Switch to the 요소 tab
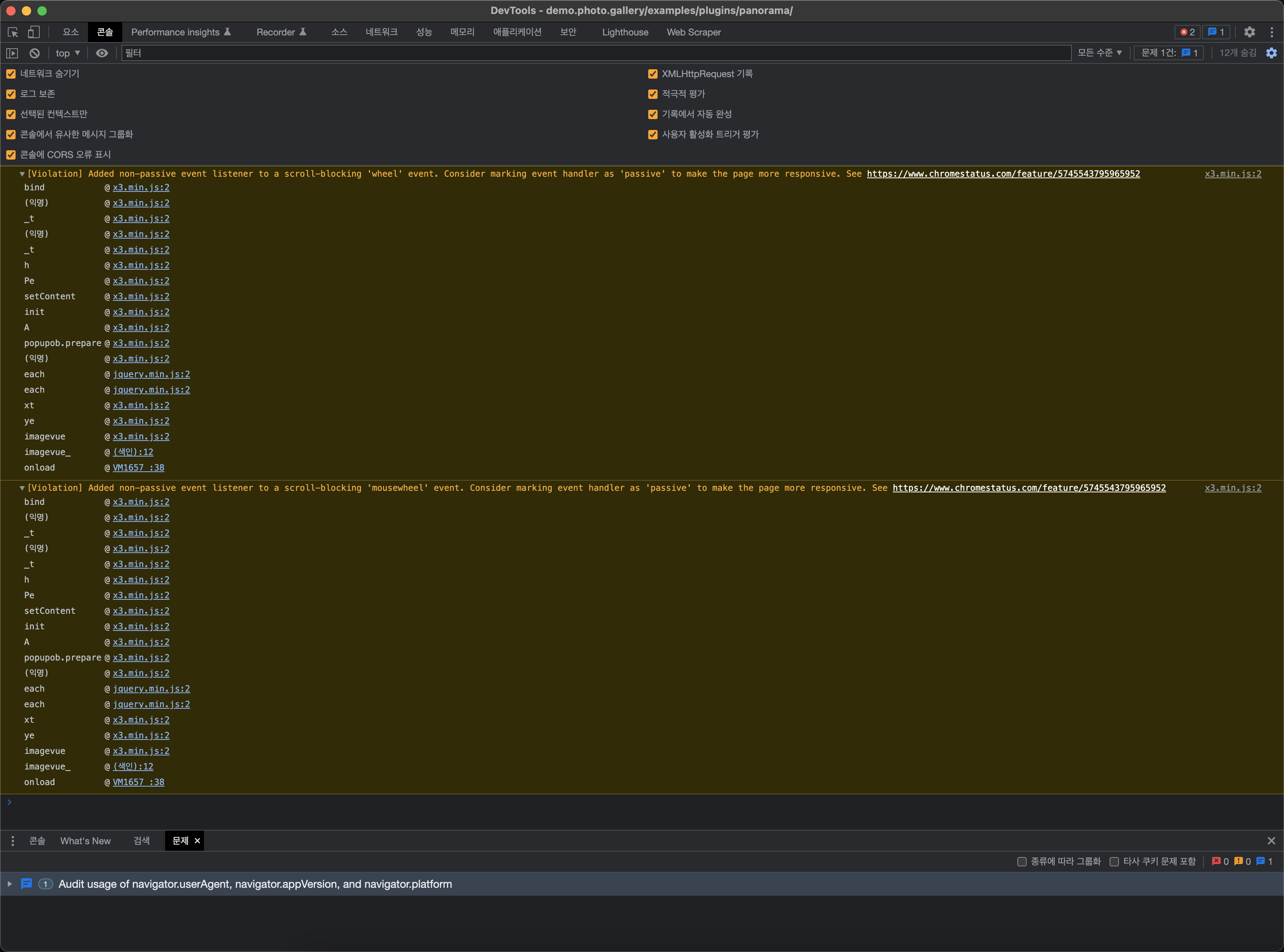1284x952 pixels. [70, 32]
